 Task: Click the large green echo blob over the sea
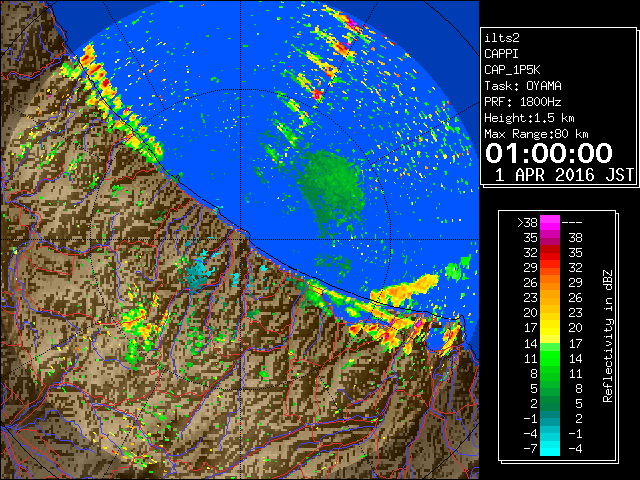(331, 190)
